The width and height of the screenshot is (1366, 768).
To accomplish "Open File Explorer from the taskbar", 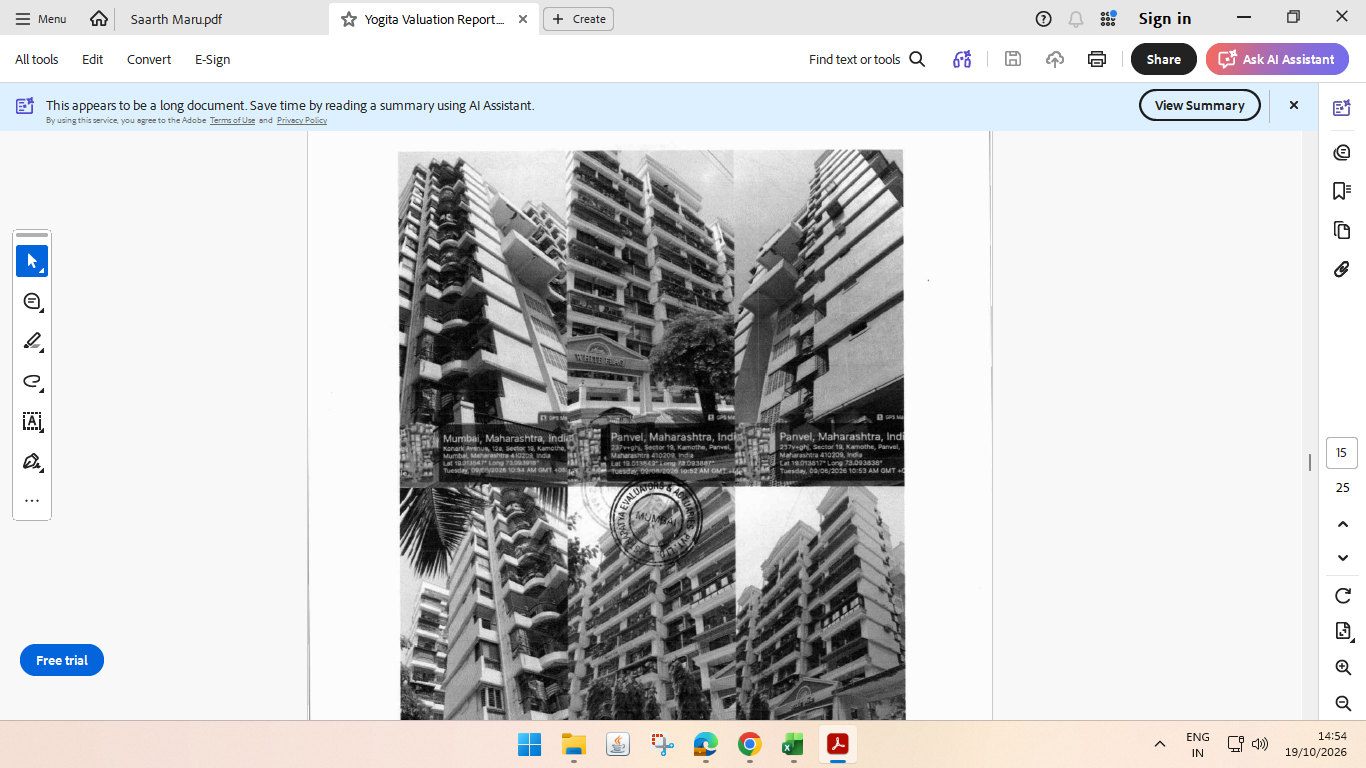I will tap(573, 744).
